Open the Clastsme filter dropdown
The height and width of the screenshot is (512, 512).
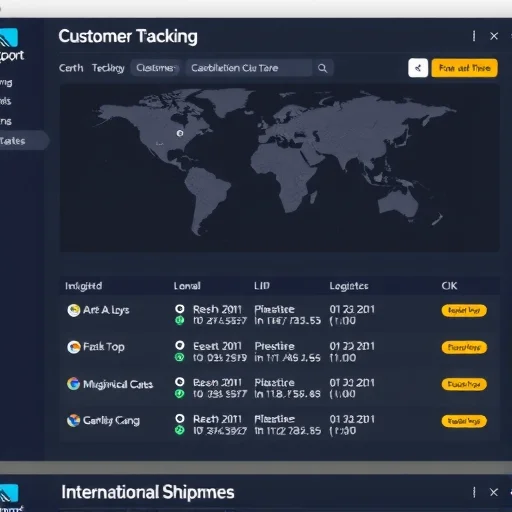point(155,68)
